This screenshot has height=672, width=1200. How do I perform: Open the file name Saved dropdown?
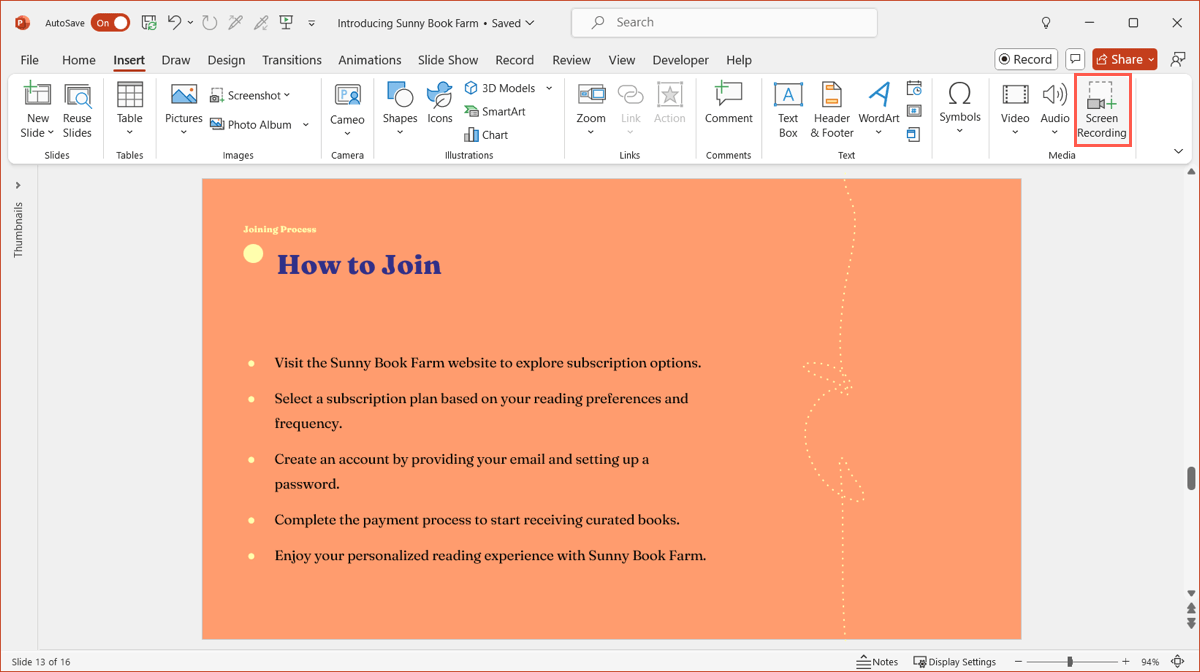tap(436, 22)
